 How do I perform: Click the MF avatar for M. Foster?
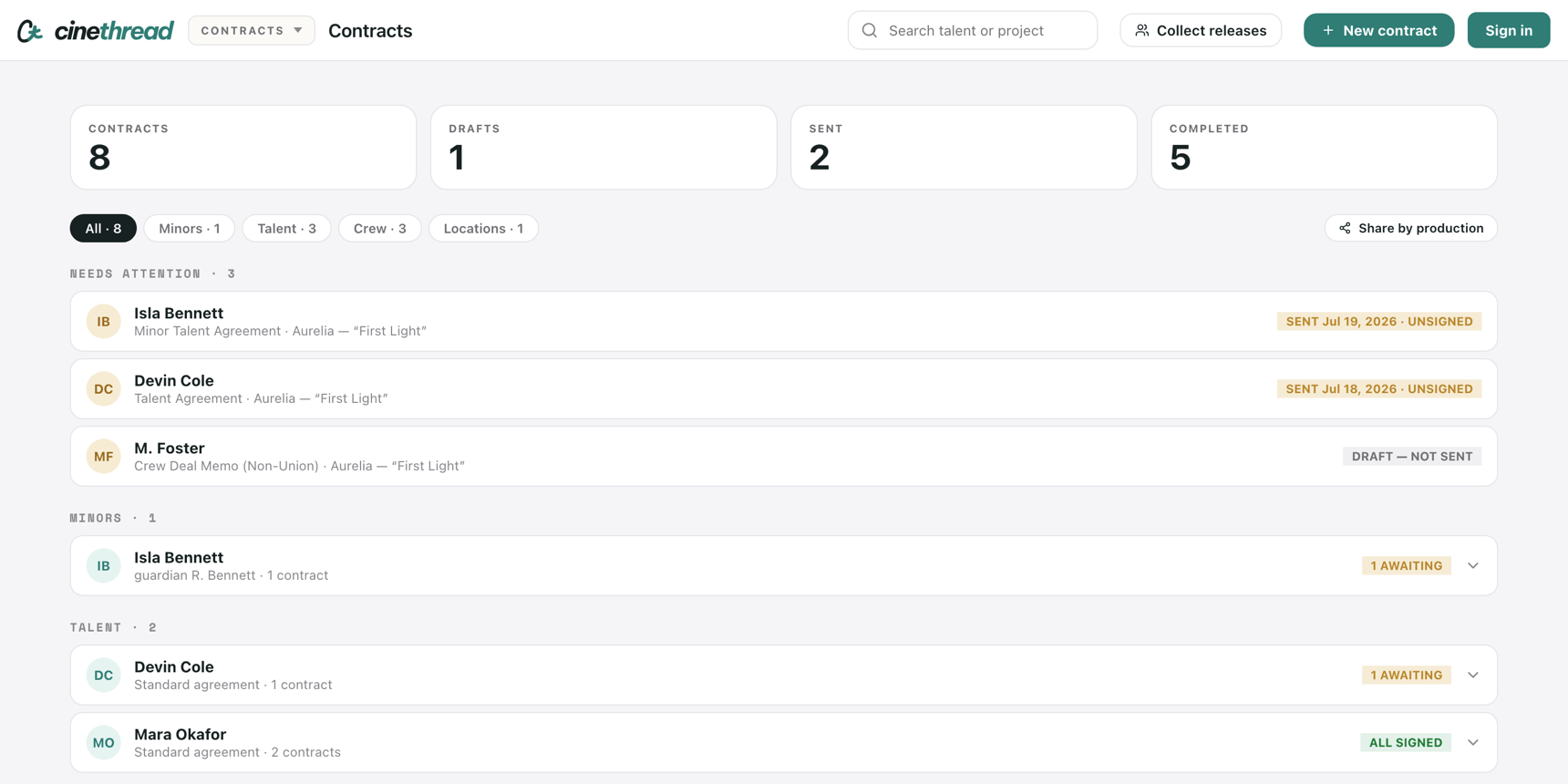click(x=104, y=457)
